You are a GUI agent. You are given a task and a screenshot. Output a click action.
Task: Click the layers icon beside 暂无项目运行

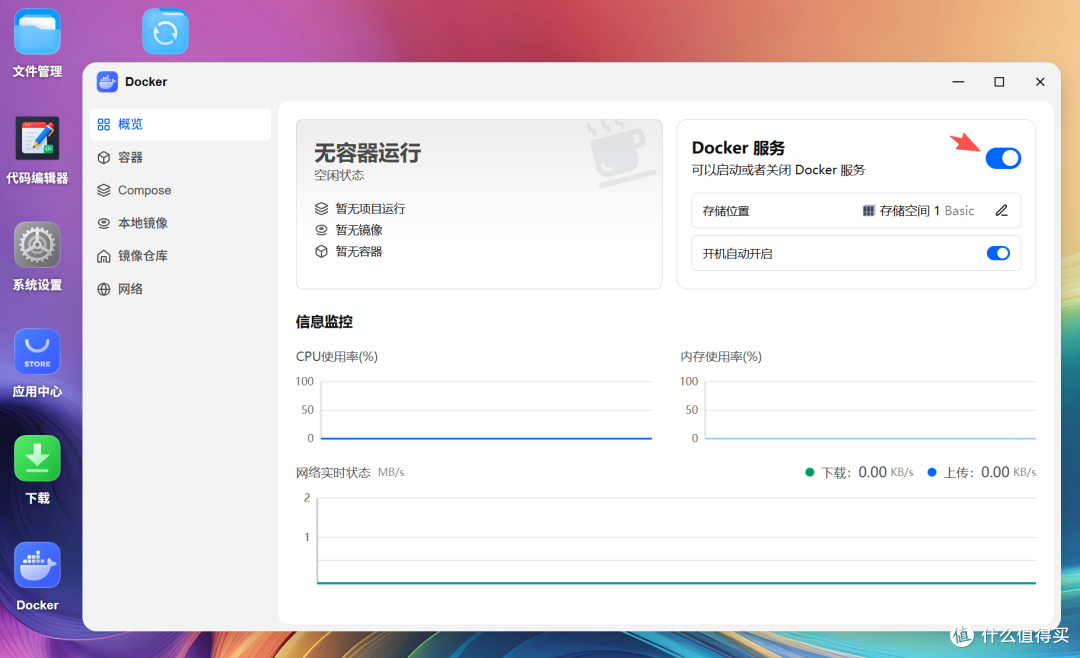(x=321, y=208)
